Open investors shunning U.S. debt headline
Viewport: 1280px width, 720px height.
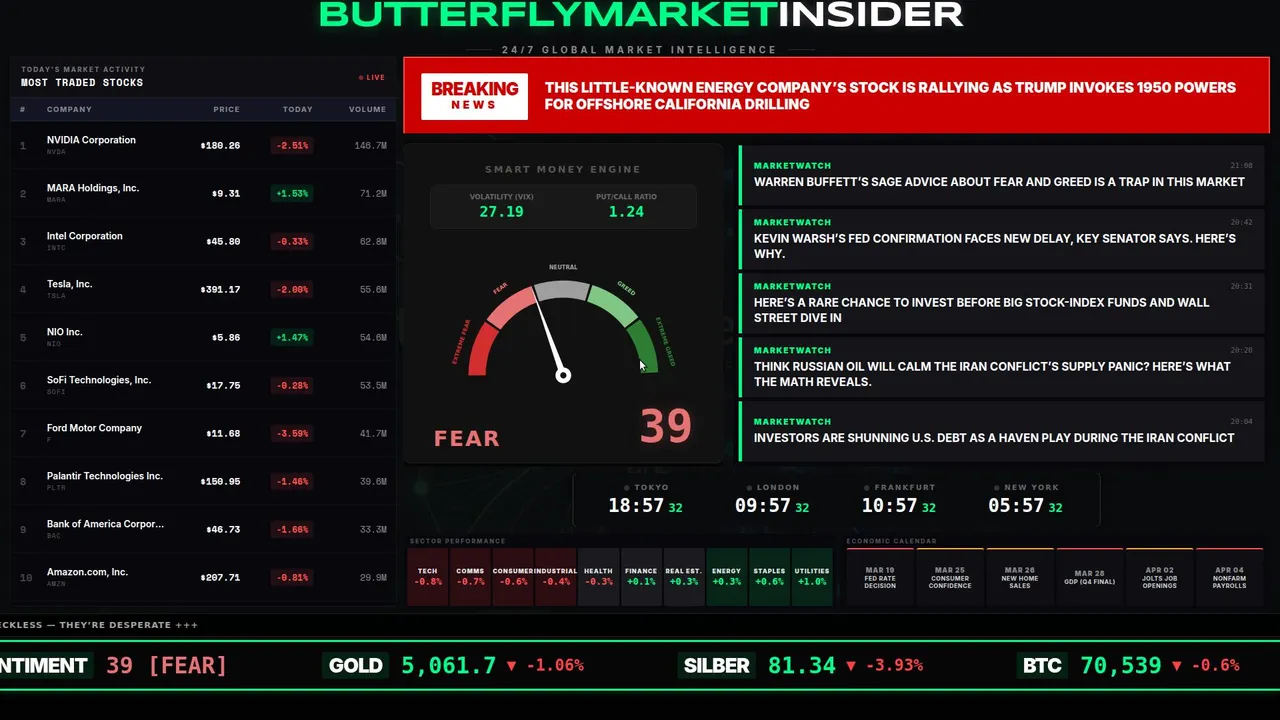coord(1002,431)
